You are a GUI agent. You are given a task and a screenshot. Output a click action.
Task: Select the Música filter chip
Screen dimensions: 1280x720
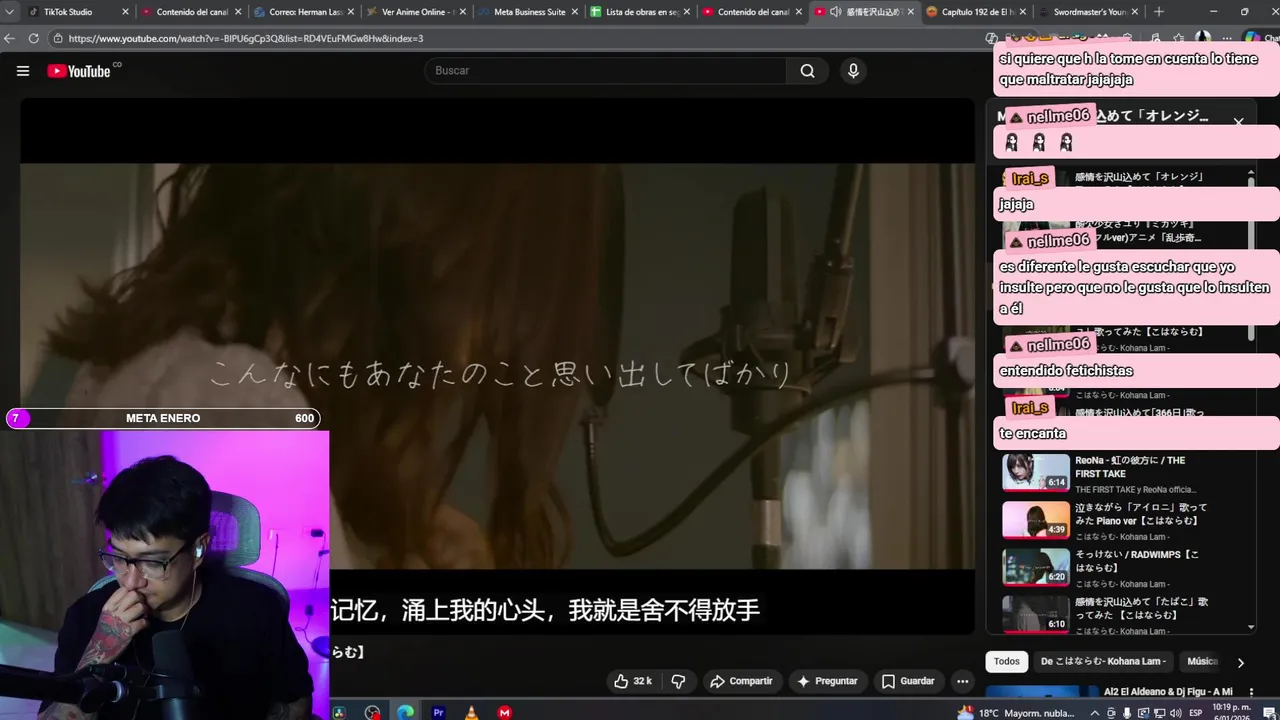pos(1203,661)
